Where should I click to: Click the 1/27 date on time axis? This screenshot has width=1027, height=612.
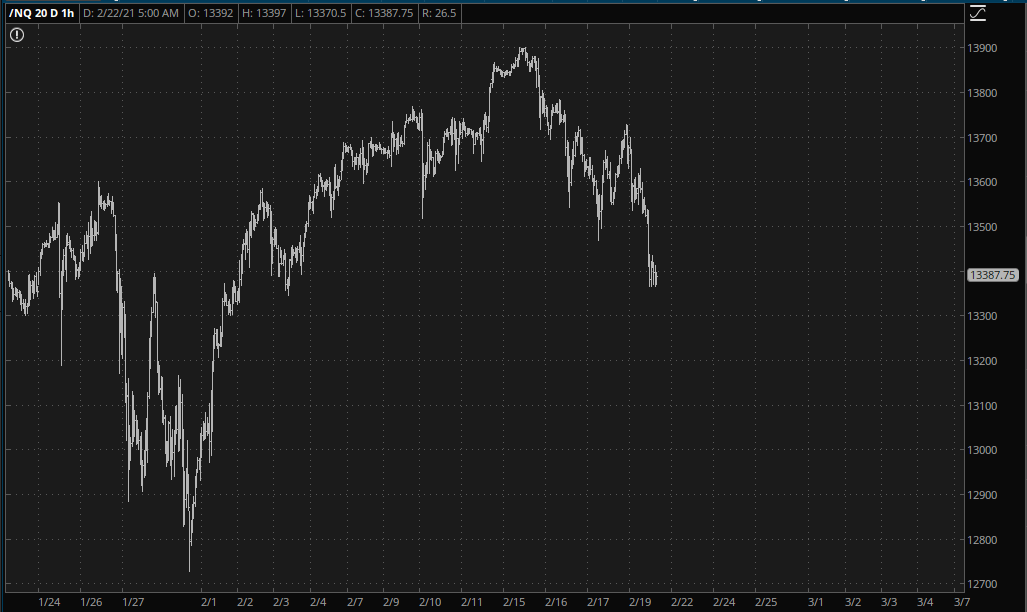[x=132, y=602]
